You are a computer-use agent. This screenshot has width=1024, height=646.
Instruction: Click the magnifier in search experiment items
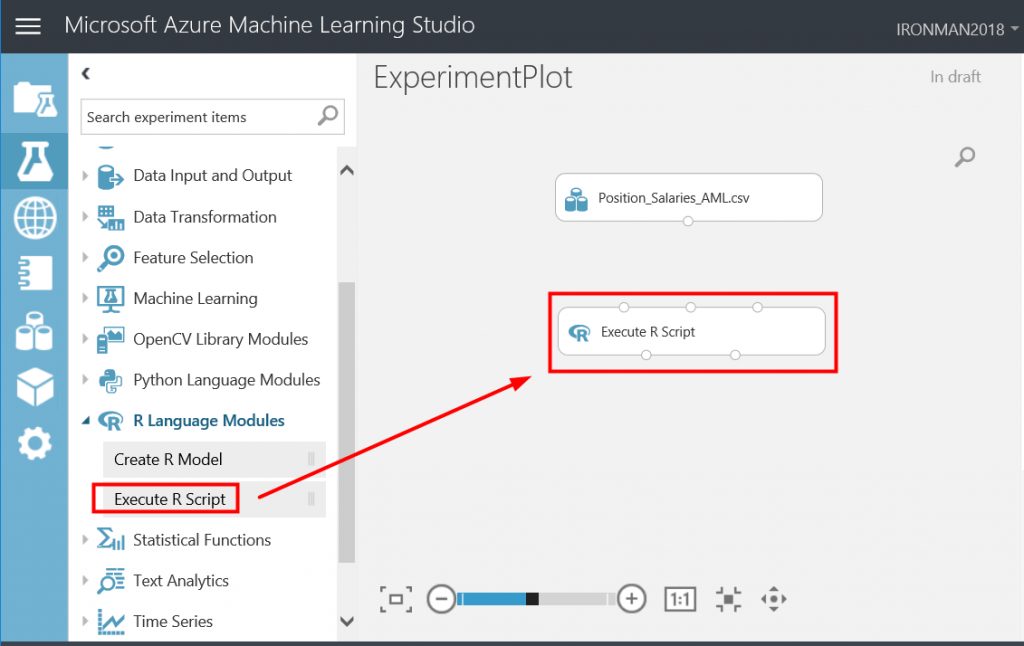(x=327, y=116)
